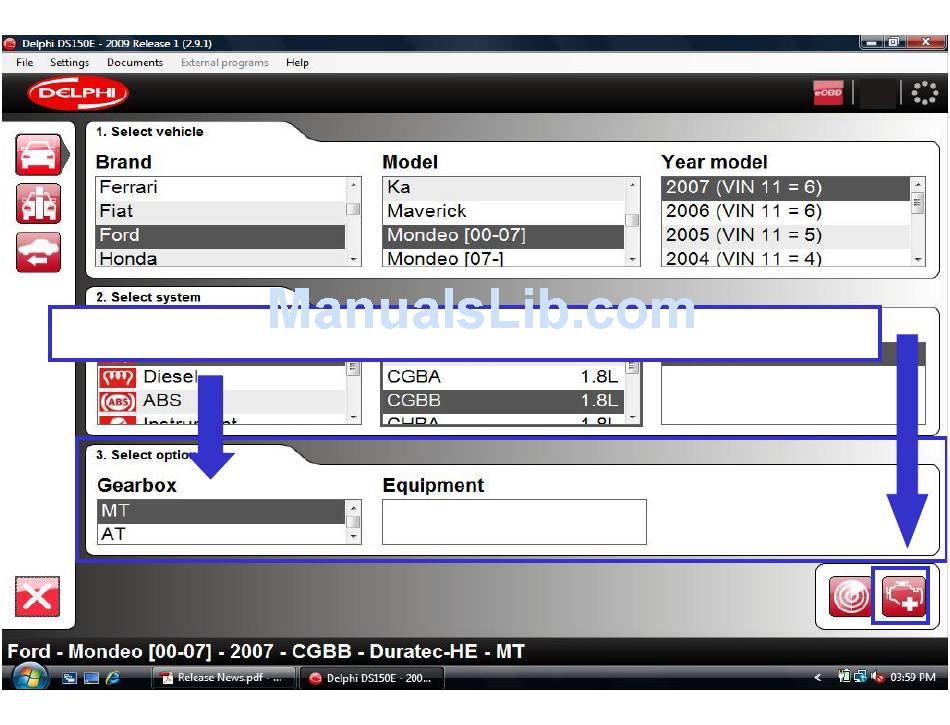Select year model 2006 (VIN 11 = 6)
The height and width of the screenshot is (725, 950).
(786, 212)
